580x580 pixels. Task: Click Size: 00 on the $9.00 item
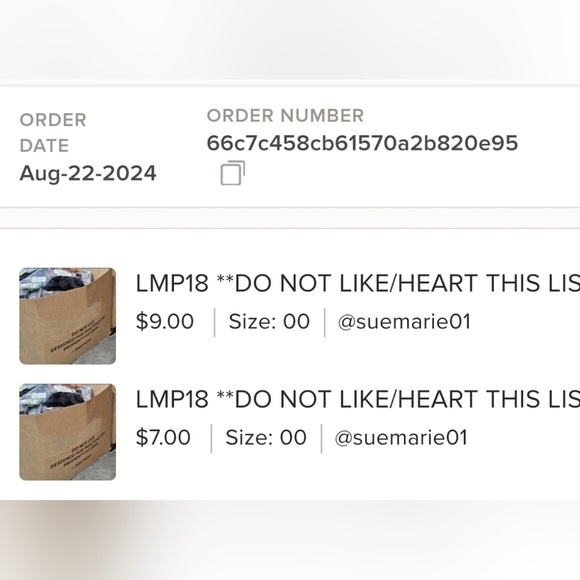(269, 321)
